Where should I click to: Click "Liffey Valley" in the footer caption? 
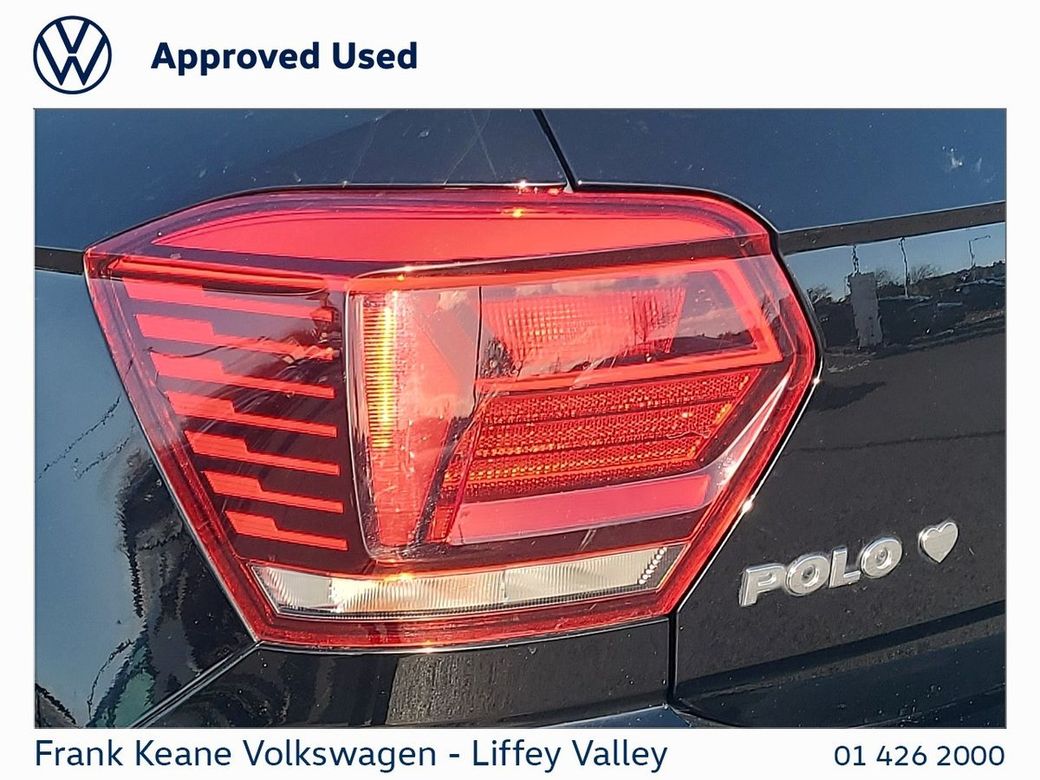pyautogui.click(x=569, y=754)
